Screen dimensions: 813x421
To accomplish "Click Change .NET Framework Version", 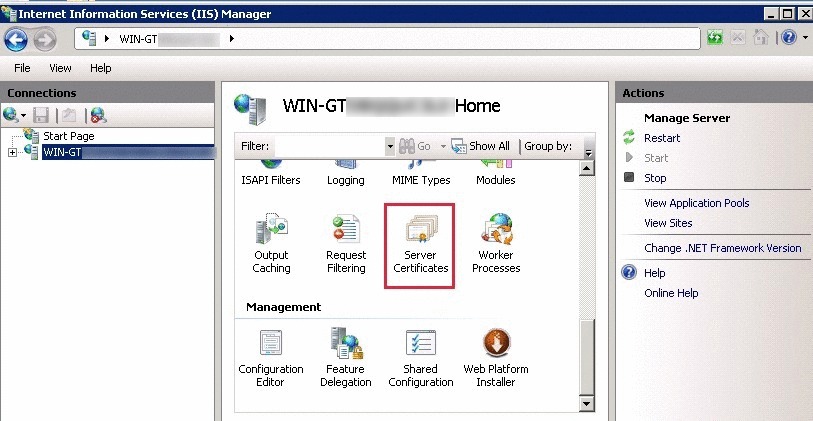I will [x=722, y=248].
